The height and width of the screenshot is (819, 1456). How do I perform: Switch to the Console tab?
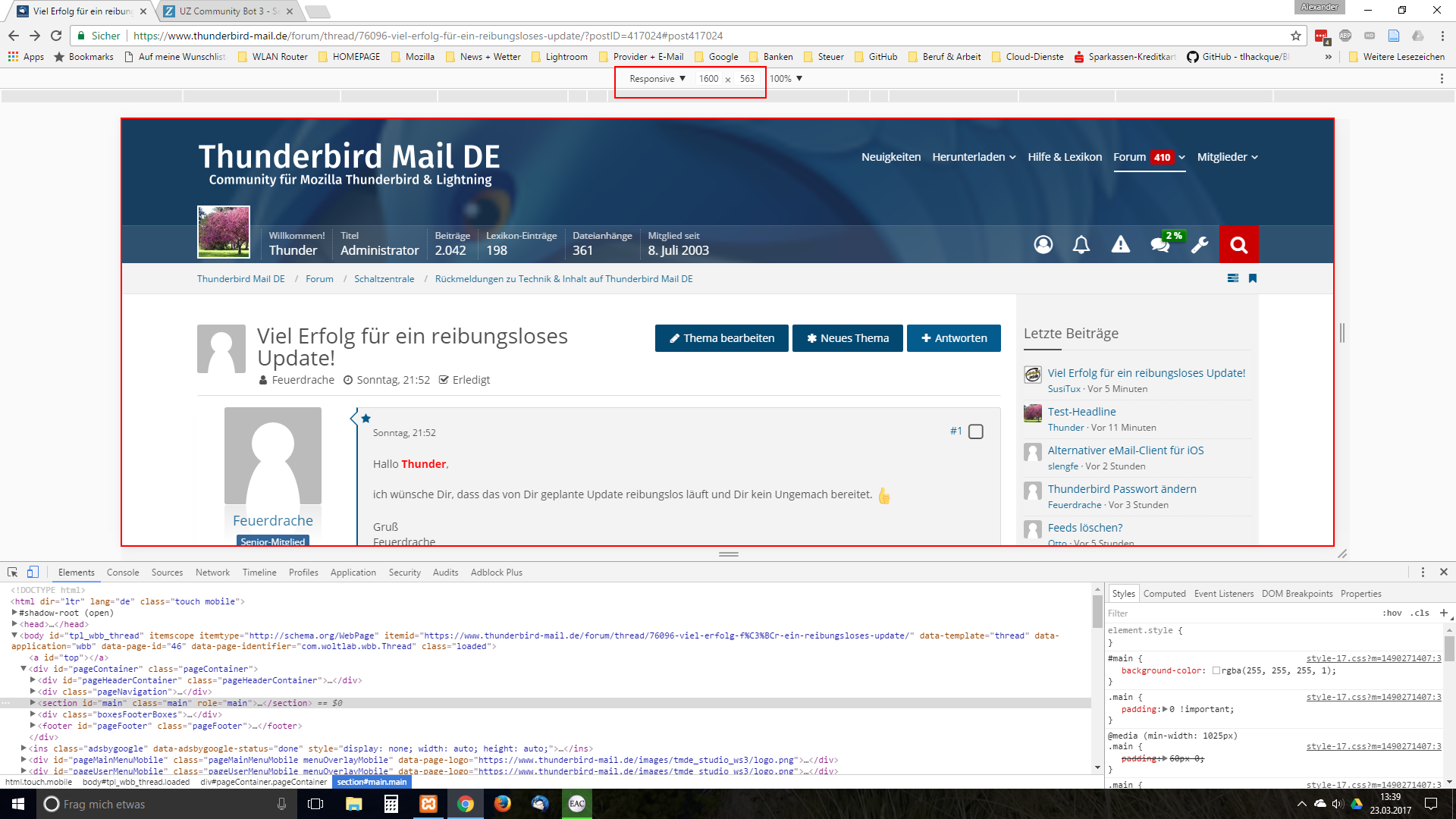click(123, 573)
